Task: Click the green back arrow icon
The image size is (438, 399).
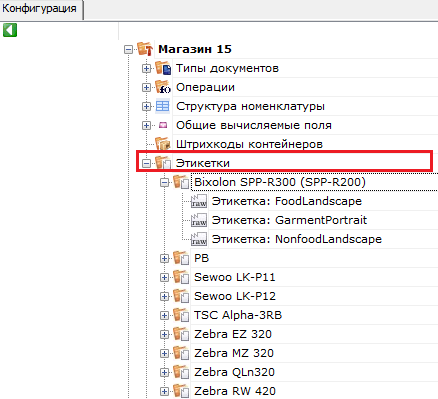Action: pos(10,30)
